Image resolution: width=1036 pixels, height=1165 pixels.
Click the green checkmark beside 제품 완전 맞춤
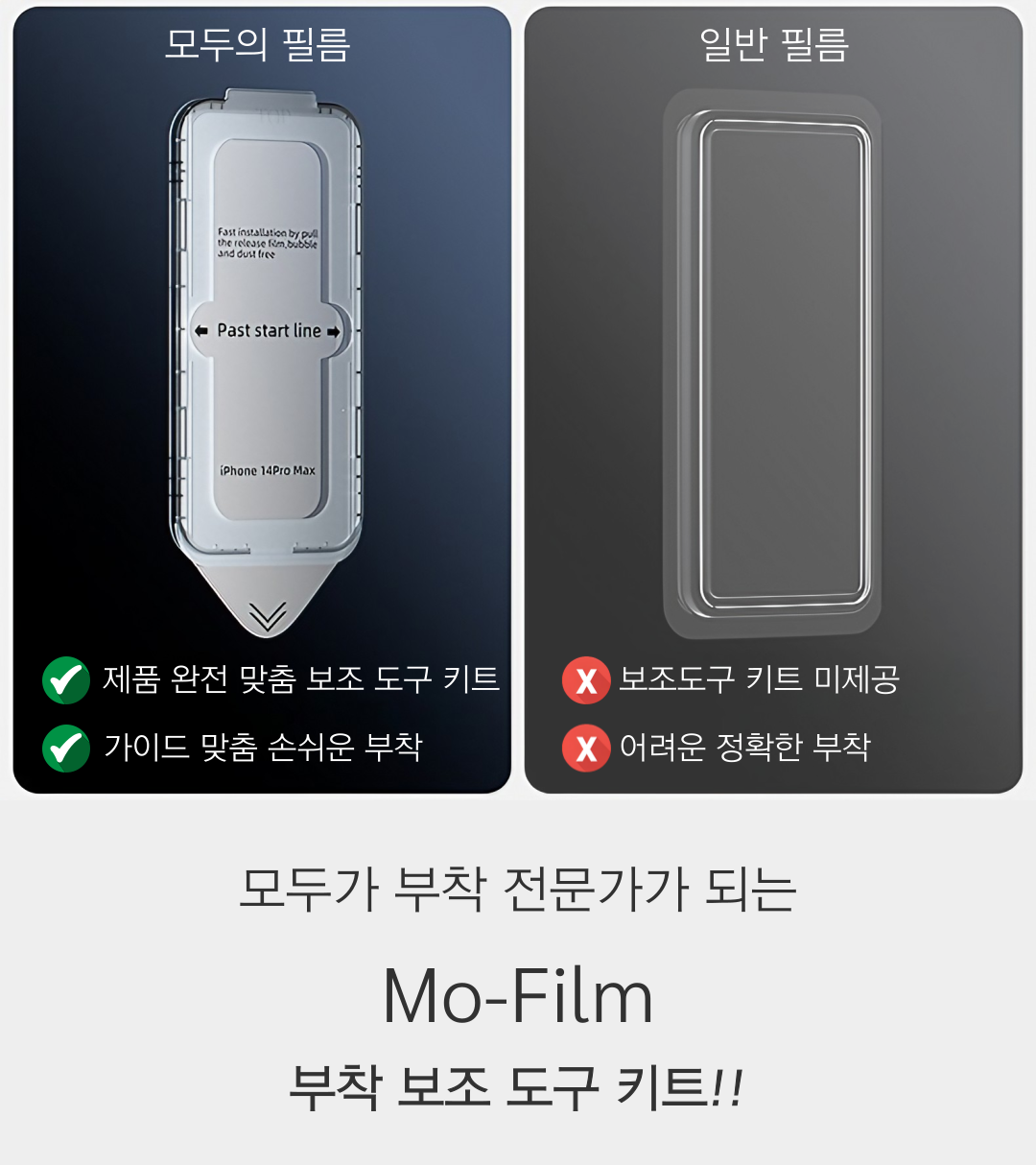tap(66, 680)
